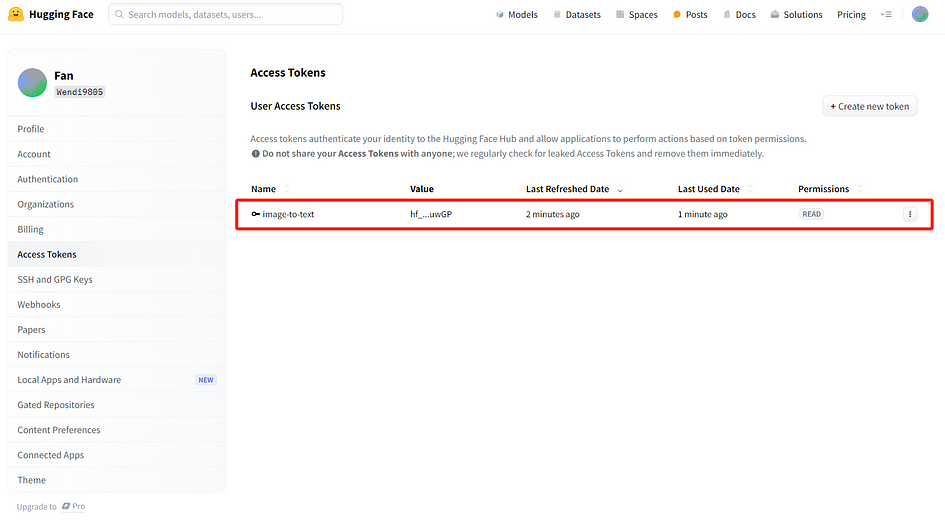
Task: Click the Value column header
Action: pyautogui.click(x=422, y=189)
